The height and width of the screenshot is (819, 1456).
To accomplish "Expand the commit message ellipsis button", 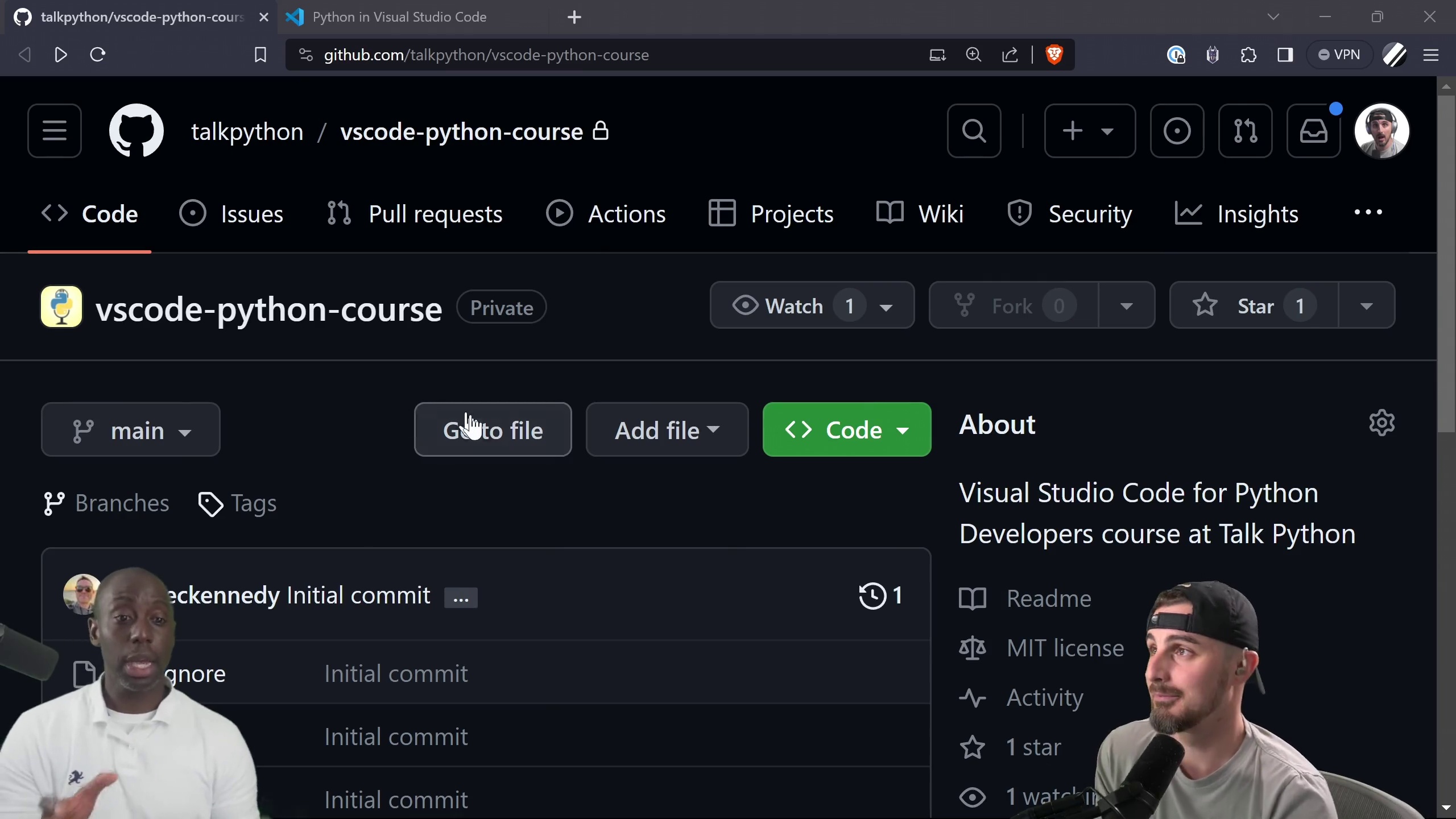I will click(461, 598).
